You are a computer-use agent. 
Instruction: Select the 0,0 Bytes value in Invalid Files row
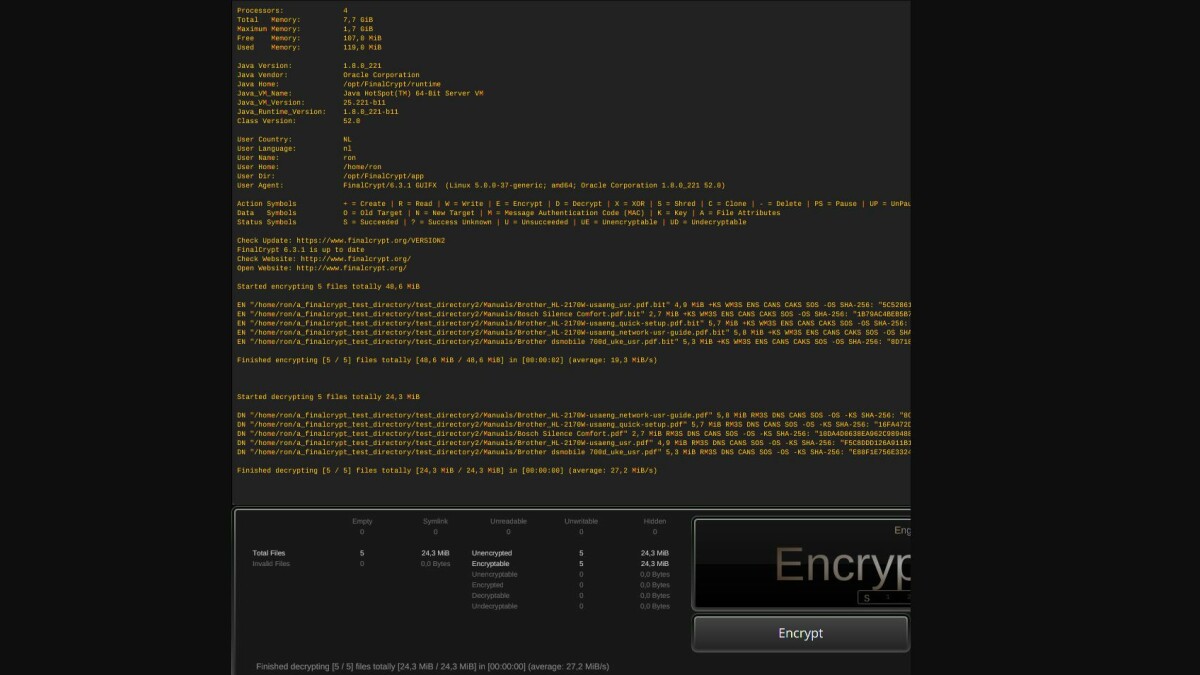(x=435, y=564)
